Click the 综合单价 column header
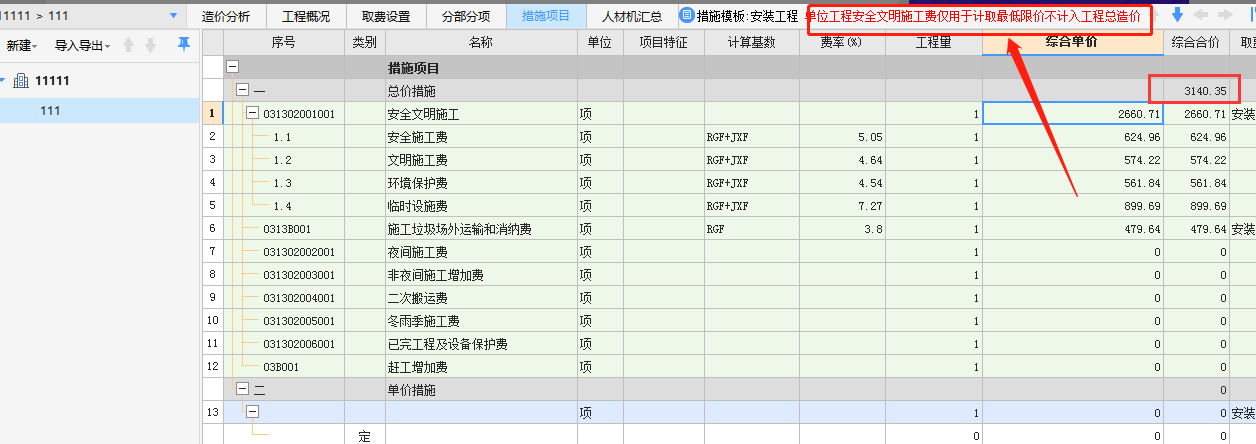This screenshot has width=1256, height=444. (x=1072, y=42)
